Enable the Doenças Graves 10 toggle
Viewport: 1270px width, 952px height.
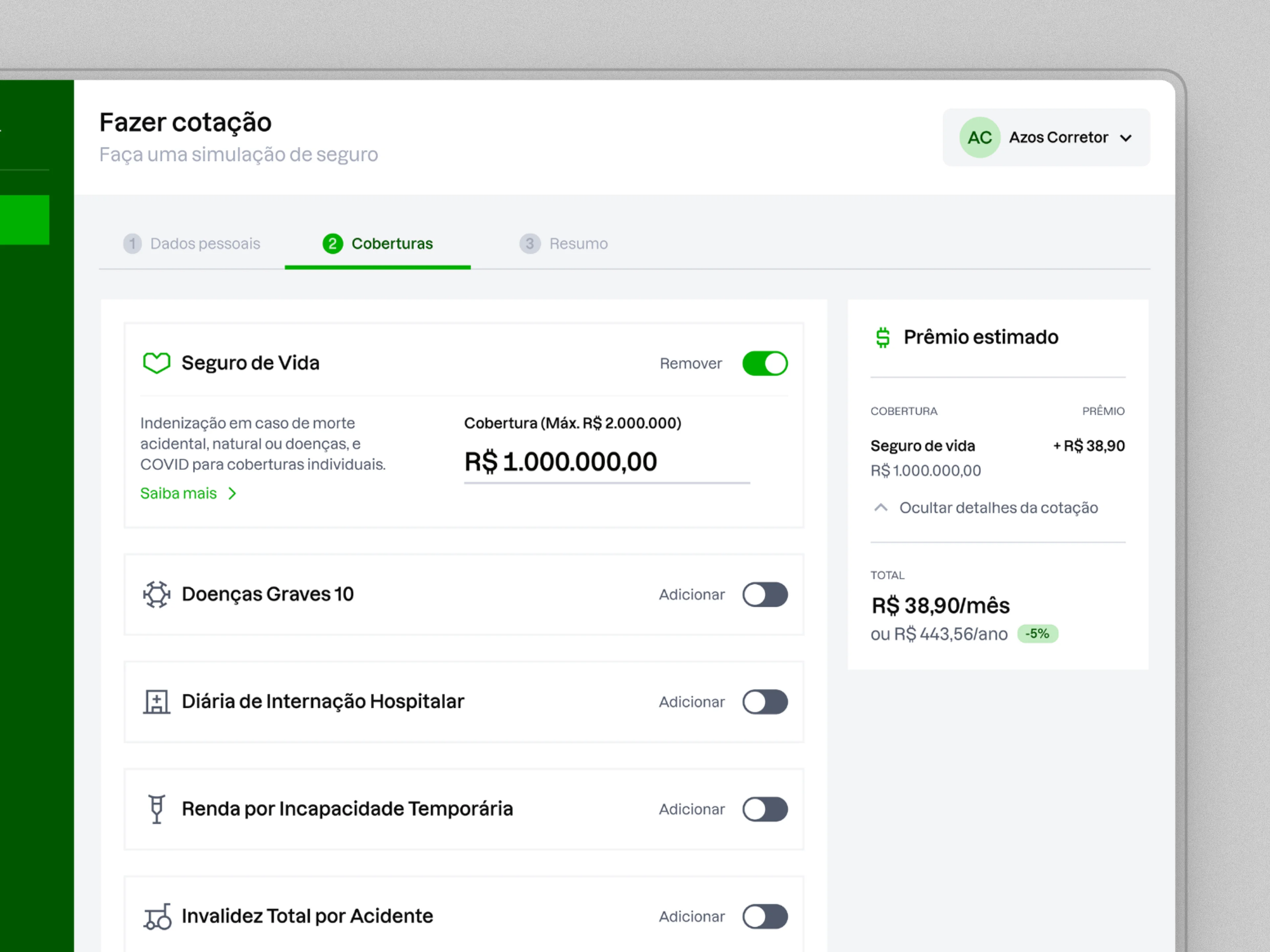765,594
